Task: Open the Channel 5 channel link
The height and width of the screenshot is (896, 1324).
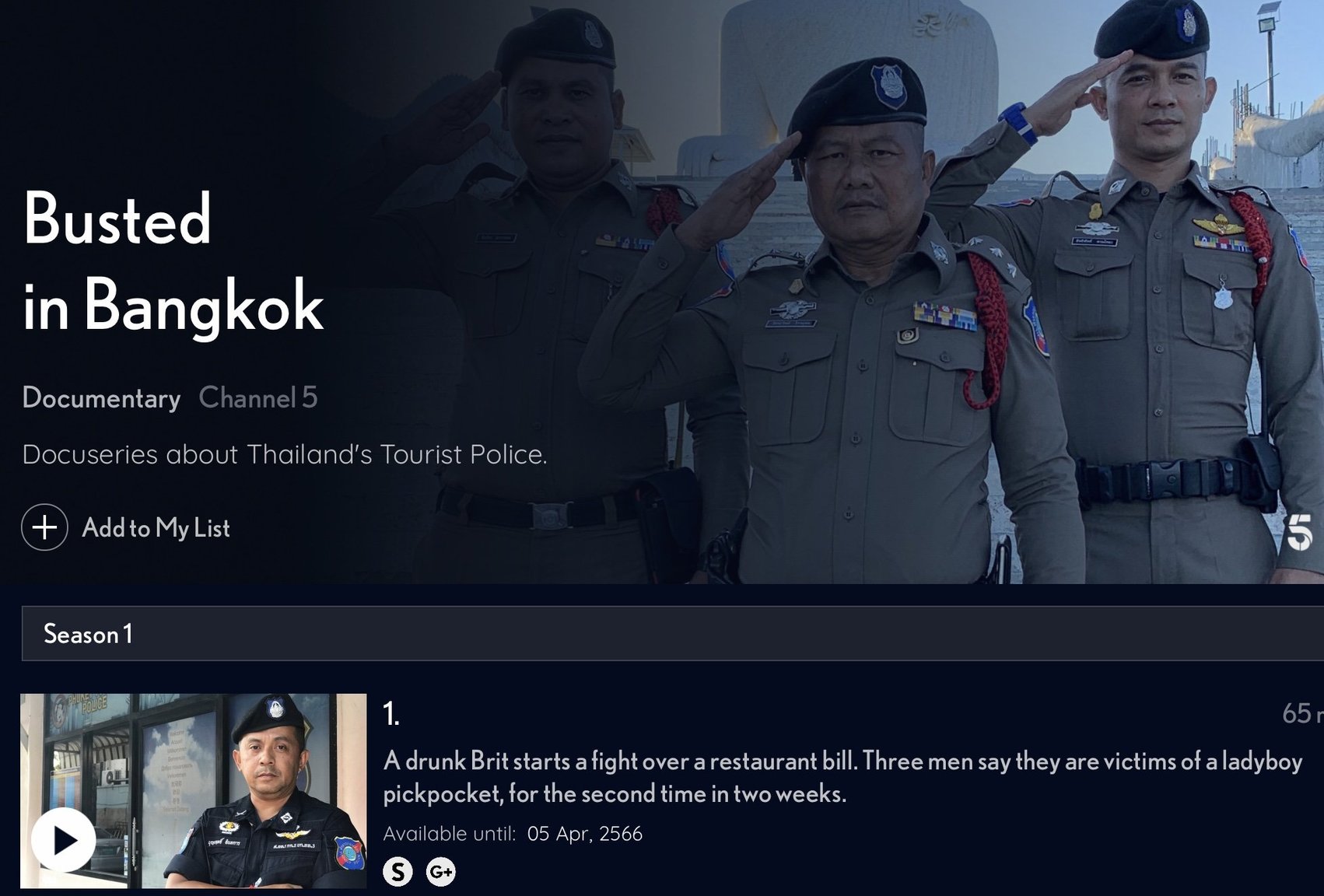Action: click(x=258, y=397)
